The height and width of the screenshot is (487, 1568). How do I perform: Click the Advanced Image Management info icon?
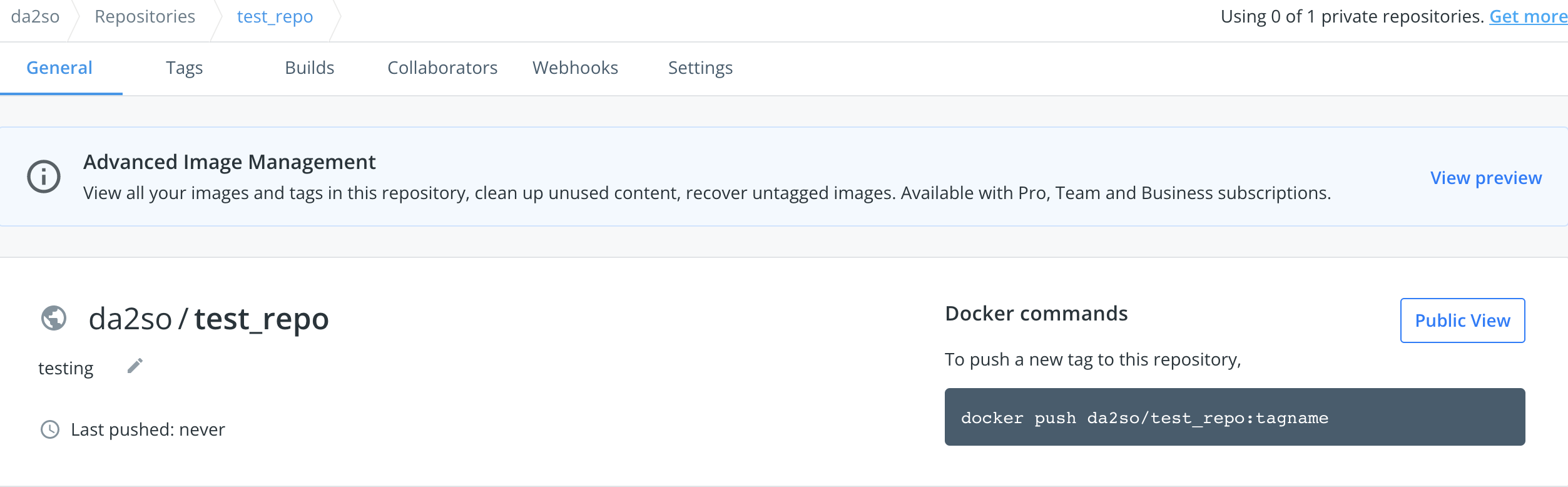click(x=43, y=176)
